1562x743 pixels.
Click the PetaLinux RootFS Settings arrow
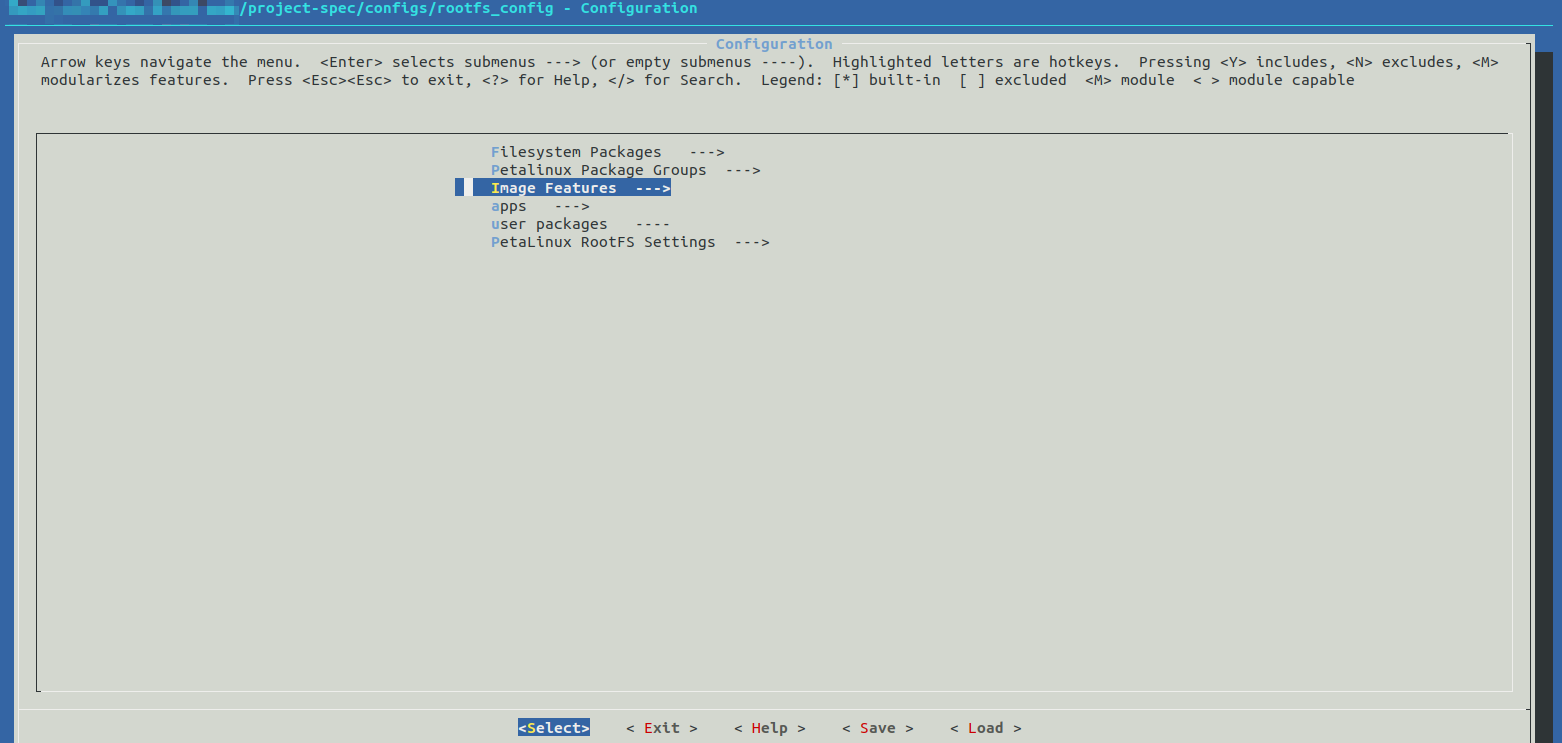tap(751, 242)
